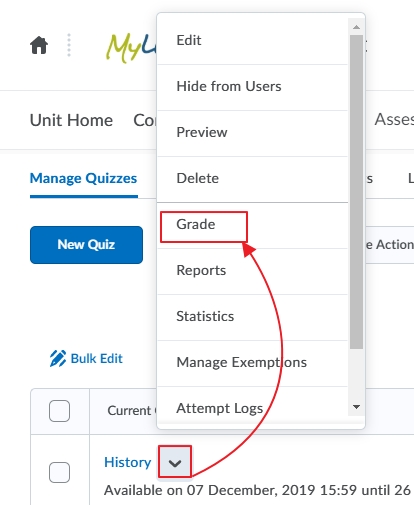The width and height of the screenshot is (414, 505).
Task: Click the scrollbar down arrow in menu
Action: point(356,407)
